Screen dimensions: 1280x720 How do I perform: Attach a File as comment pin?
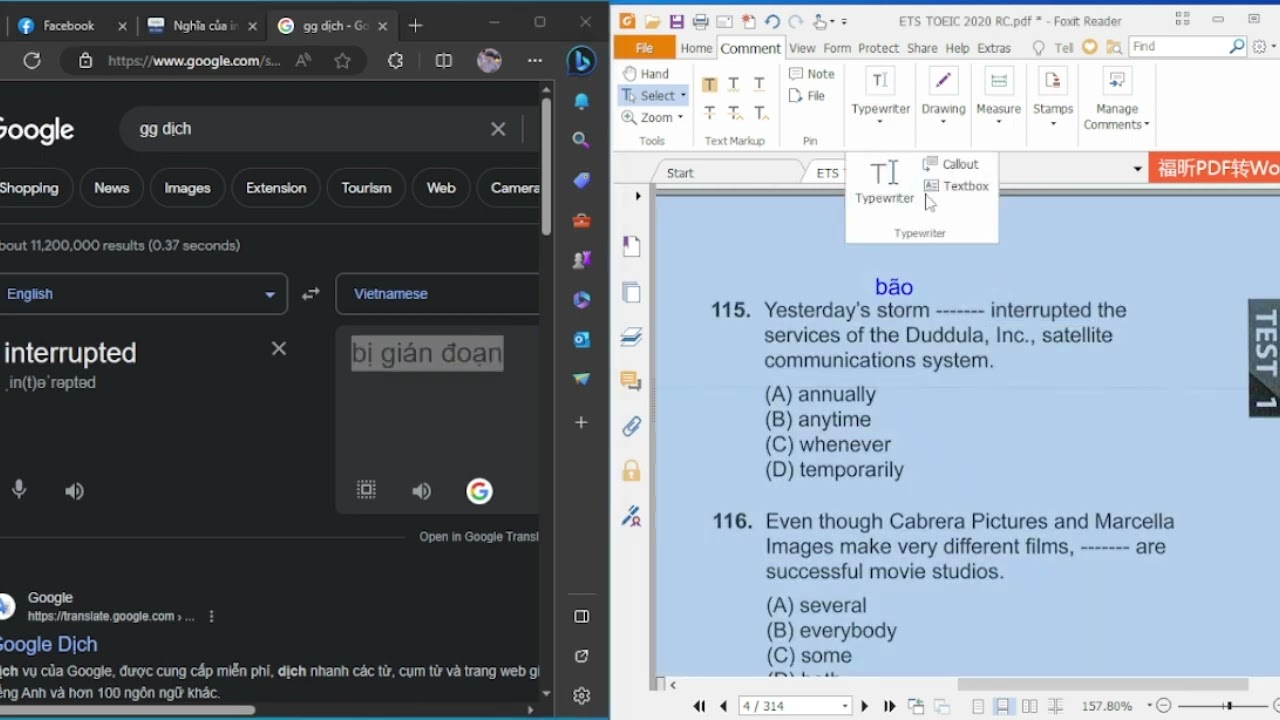coord(807,96)
